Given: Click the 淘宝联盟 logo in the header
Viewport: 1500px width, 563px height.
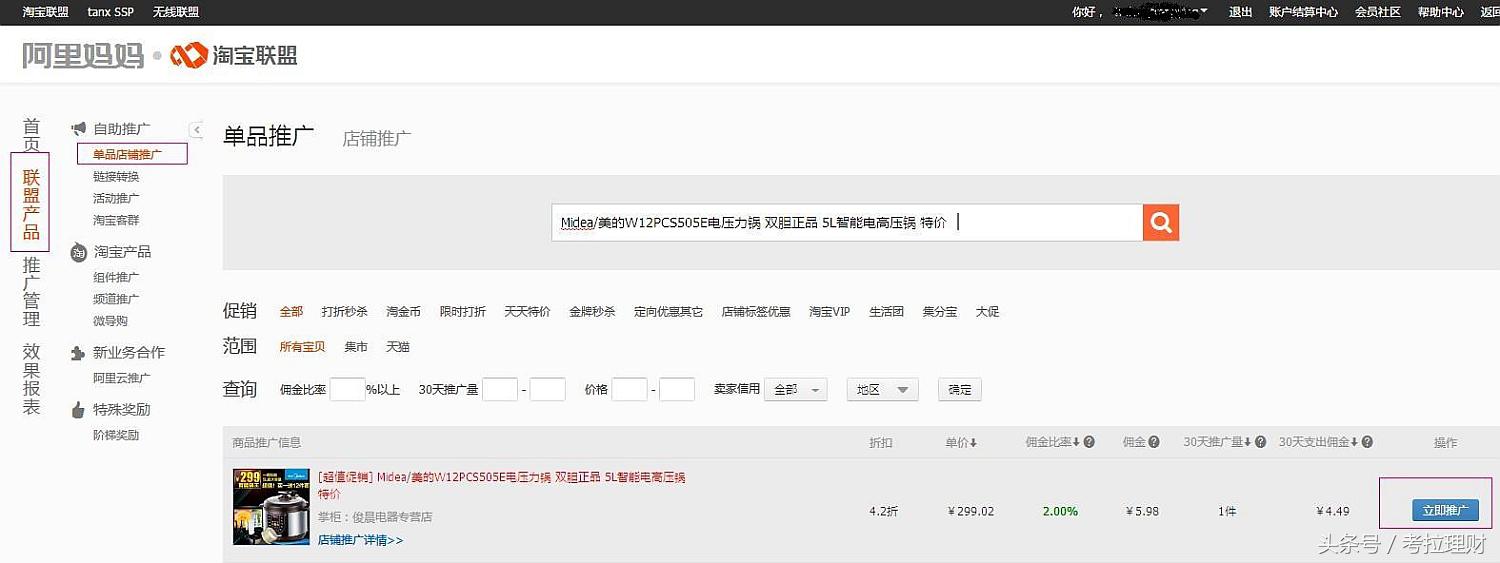Looking at the screenshot, I should tap(234, 55).
